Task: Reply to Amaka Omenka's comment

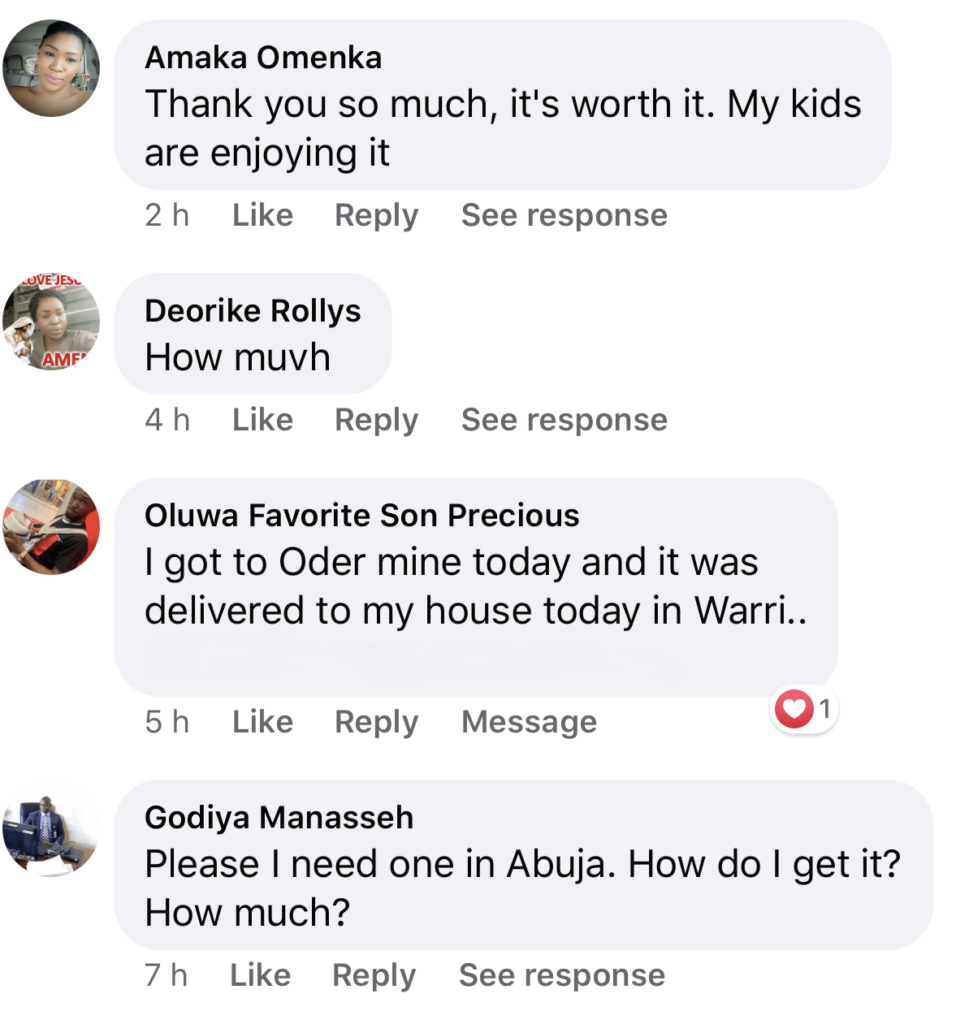Action: [376, 215]
